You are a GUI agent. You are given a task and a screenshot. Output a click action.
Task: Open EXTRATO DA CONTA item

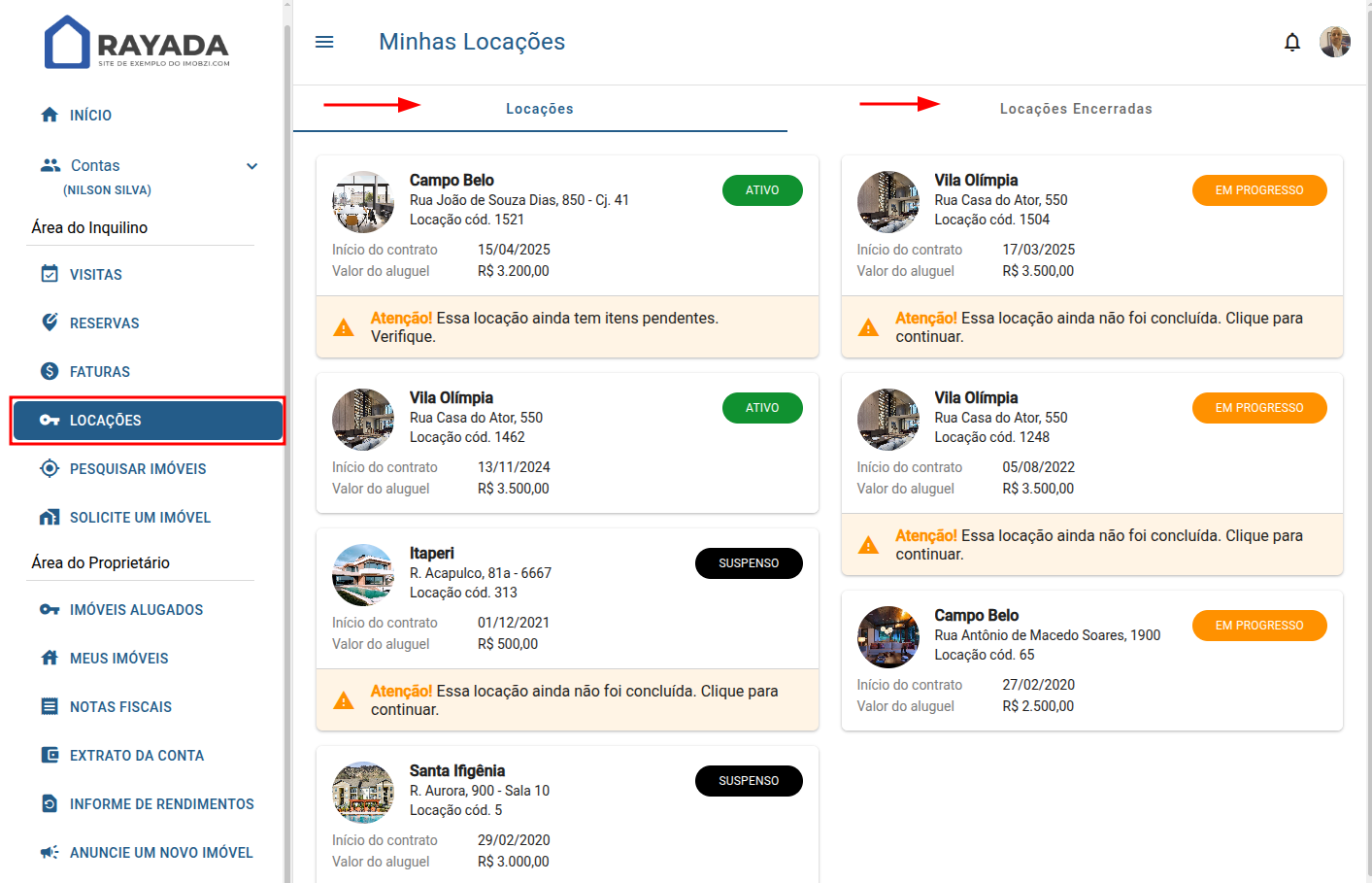(x=137, y=756)
